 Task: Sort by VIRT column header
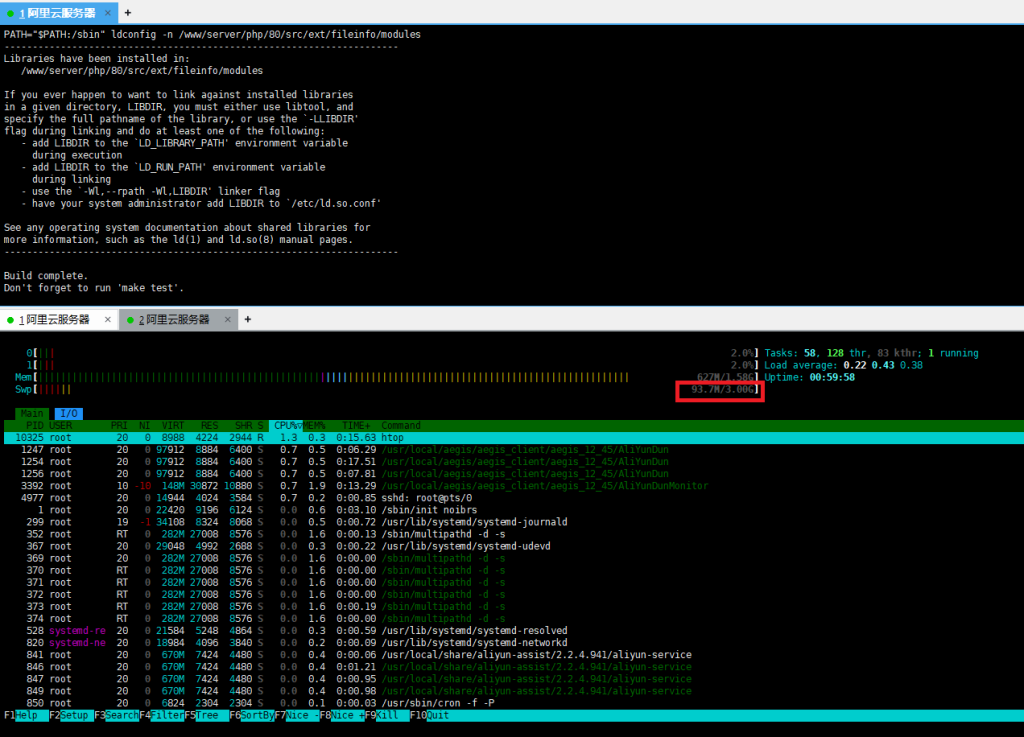(173, 426)
